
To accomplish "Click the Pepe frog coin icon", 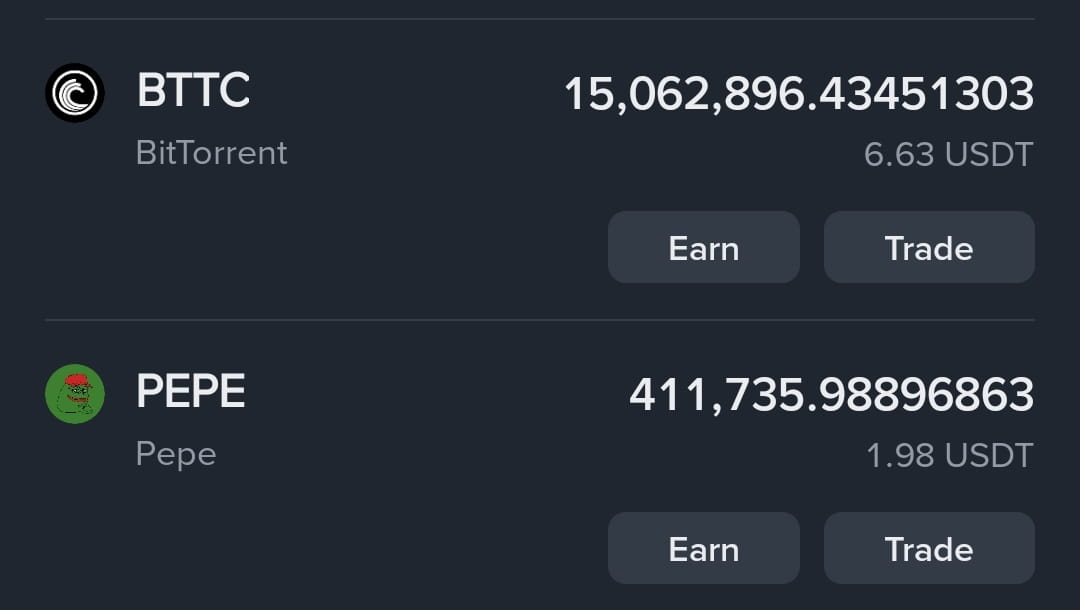I will [75, 394].
